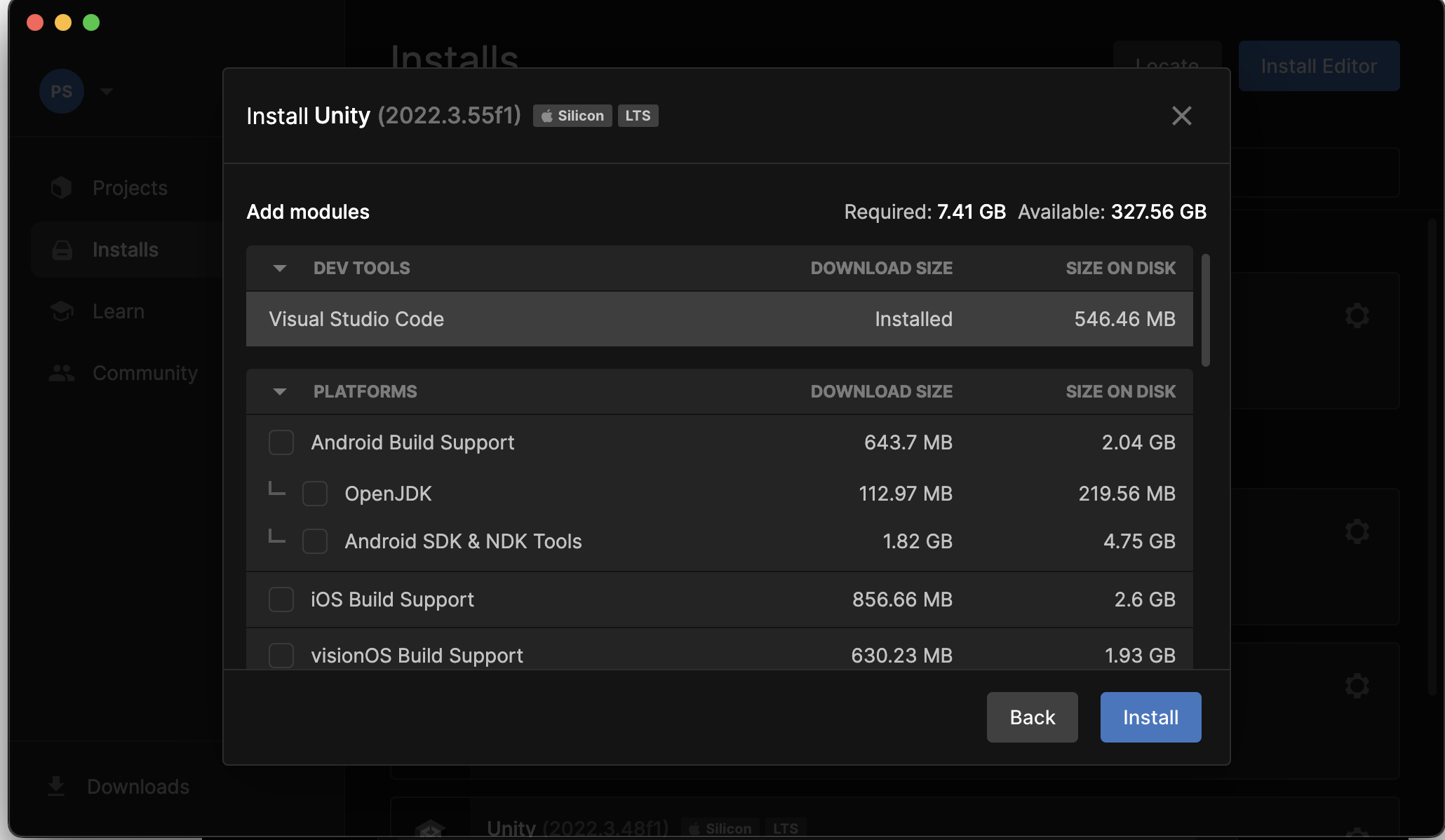Collapse the DEV TOOLS section arrow
1445x840 pixels.
click(280, 268)
